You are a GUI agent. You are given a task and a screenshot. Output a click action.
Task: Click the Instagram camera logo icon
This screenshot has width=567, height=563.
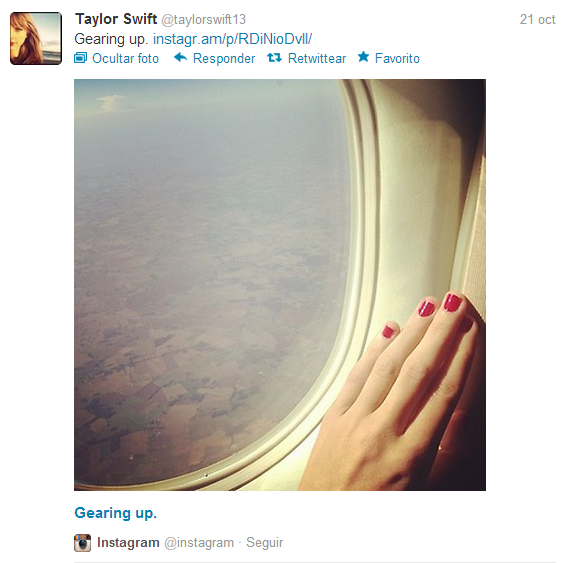click(x=82, y=543)
